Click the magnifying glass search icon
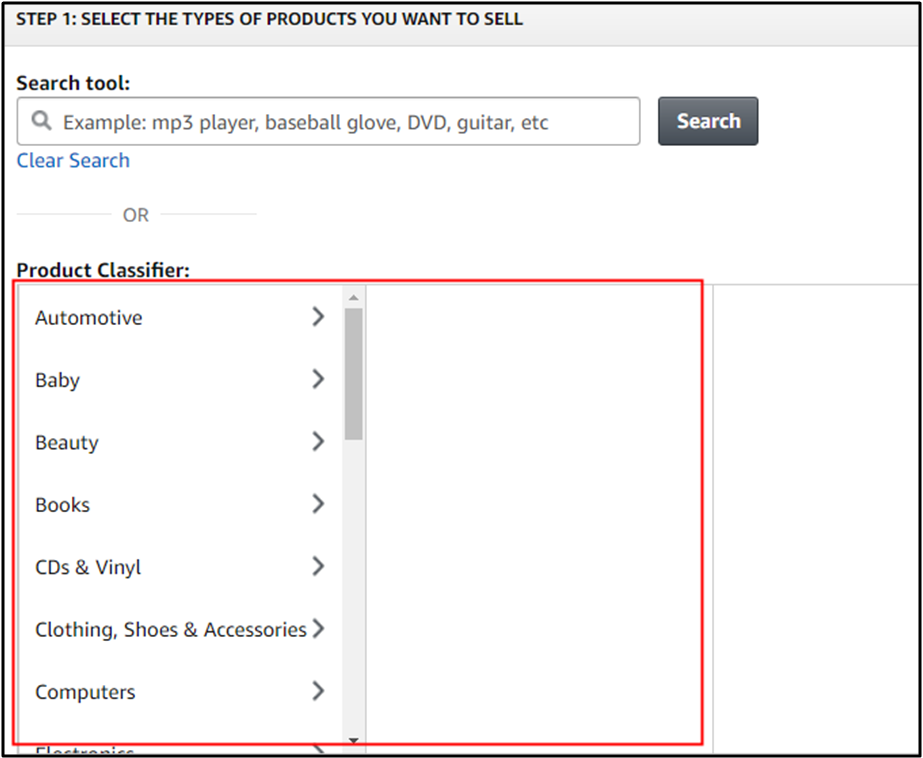Screen dimensions: 923x758 41,121
